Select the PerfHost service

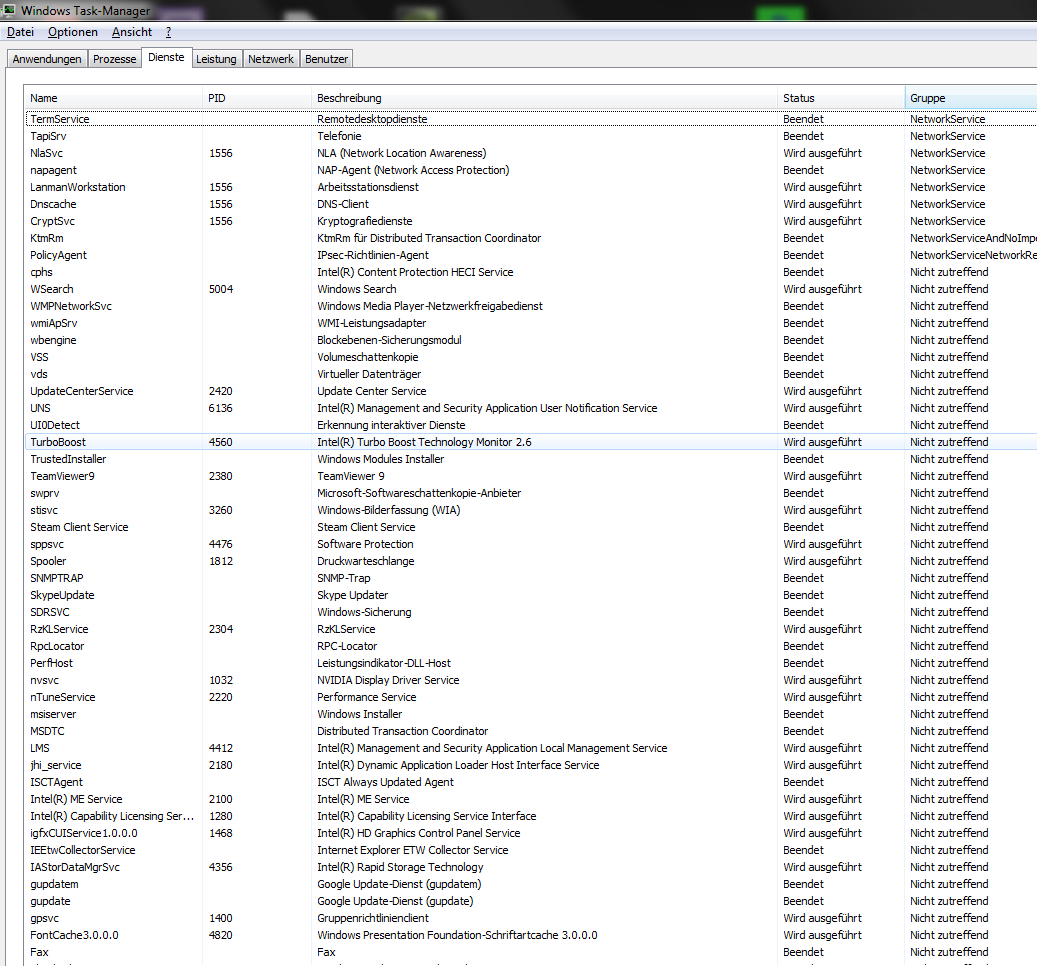(x=531, y=663)
